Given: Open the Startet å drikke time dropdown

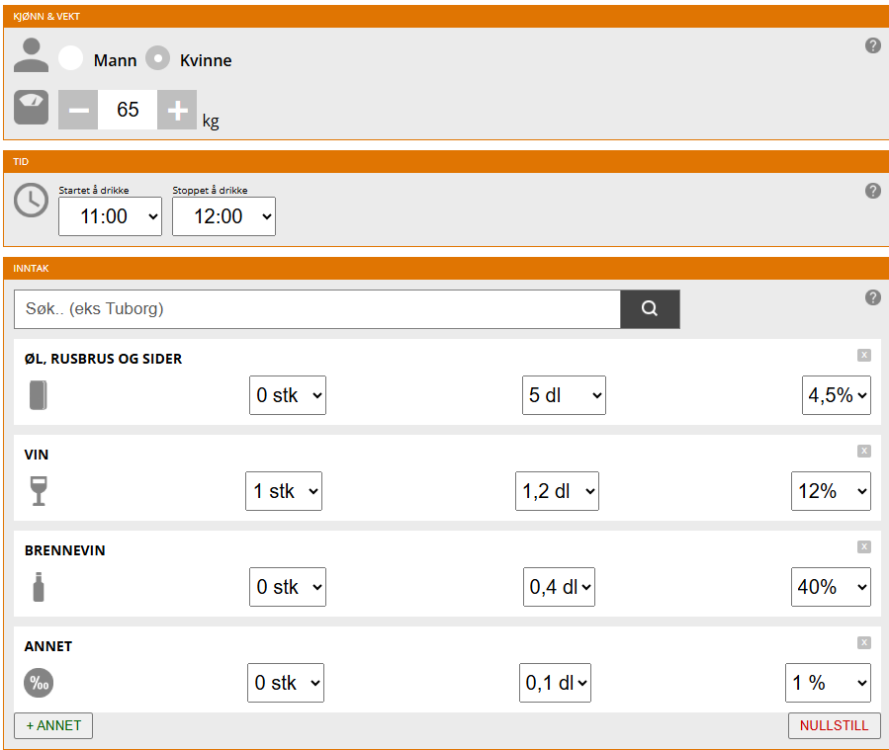Looking at the screenshot, I should pos(110,216).
